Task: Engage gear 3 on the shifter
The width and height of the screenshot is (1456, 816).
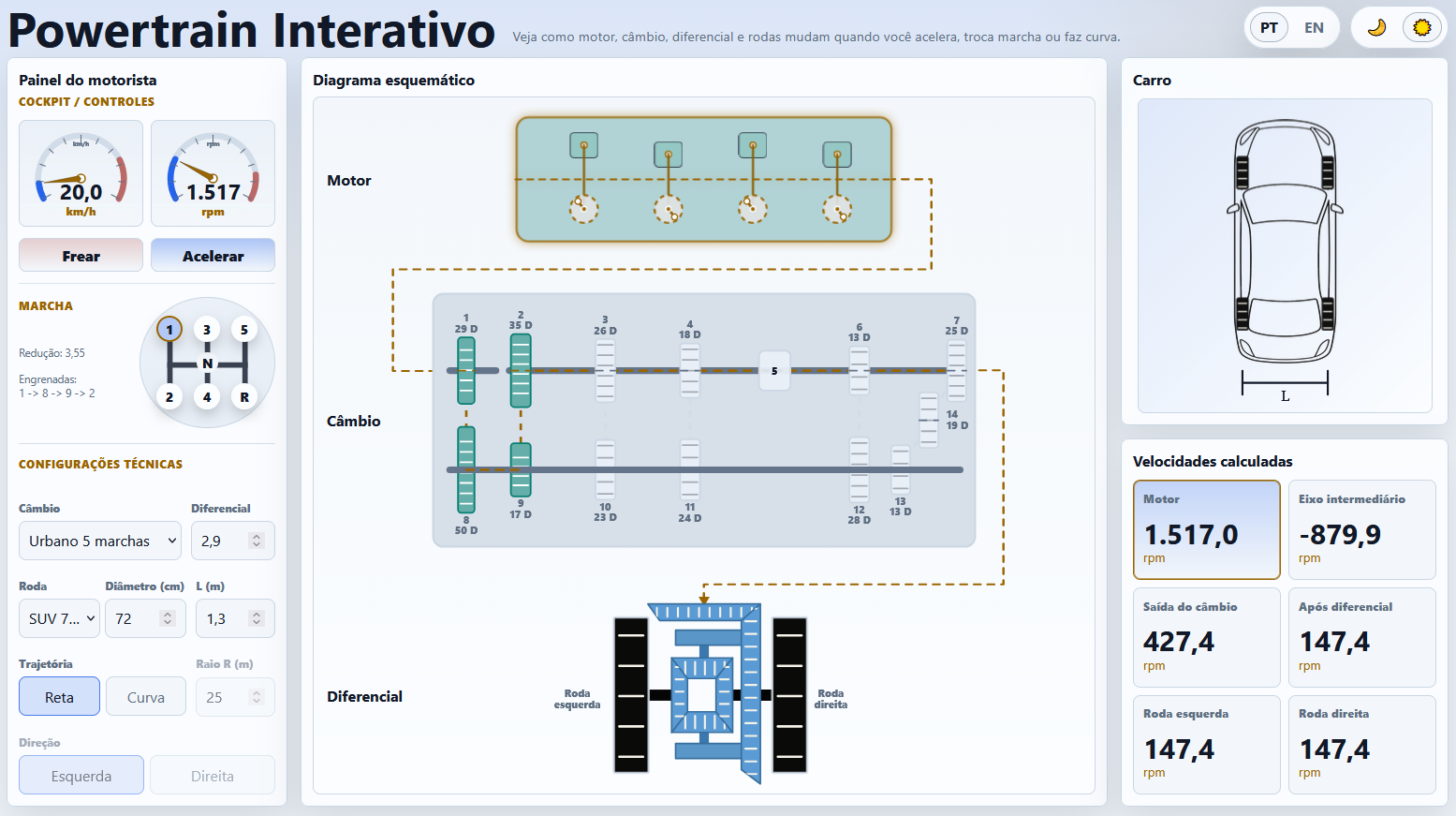Action: (207, 330)
